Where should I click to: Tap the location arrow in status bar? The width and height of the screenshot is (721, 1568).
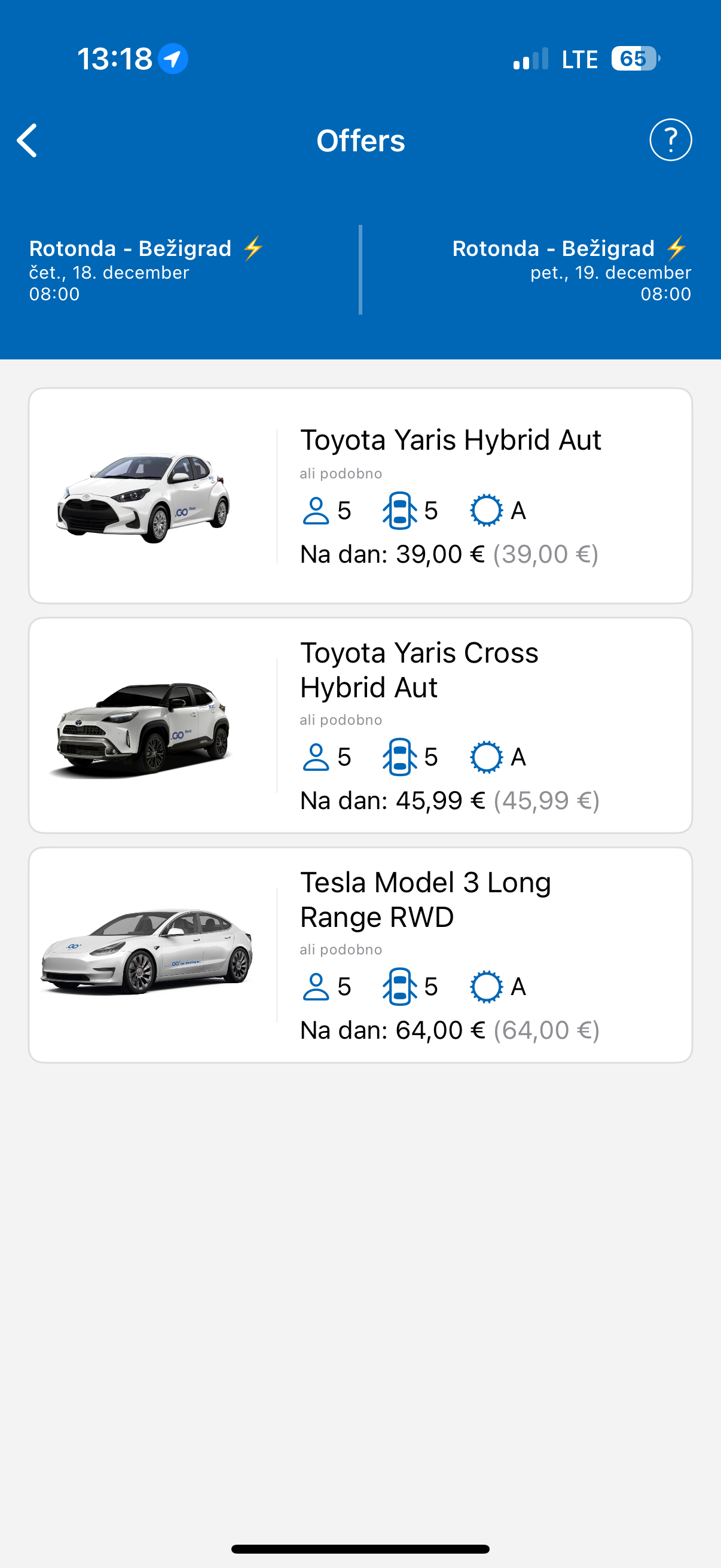173,59
